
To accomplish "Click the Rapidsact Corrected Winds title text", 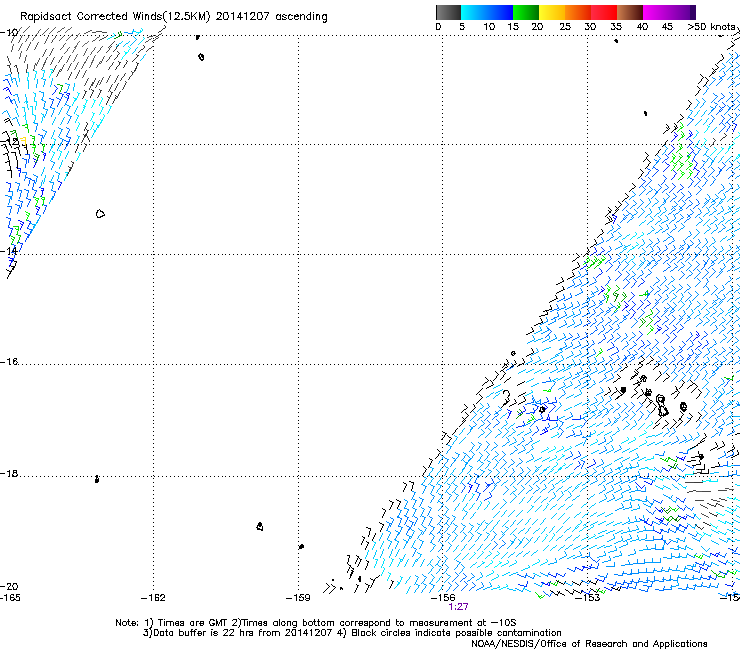I will [x=174, y=16].
